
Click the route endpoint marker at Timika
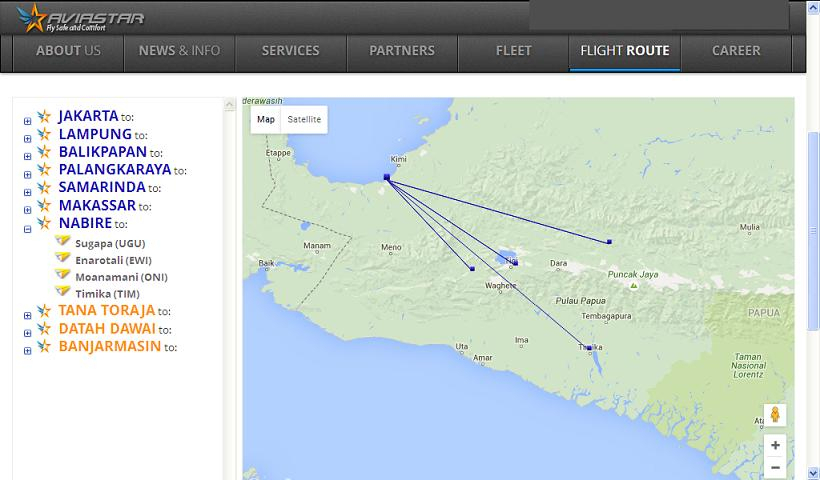(x=589, y=348)
